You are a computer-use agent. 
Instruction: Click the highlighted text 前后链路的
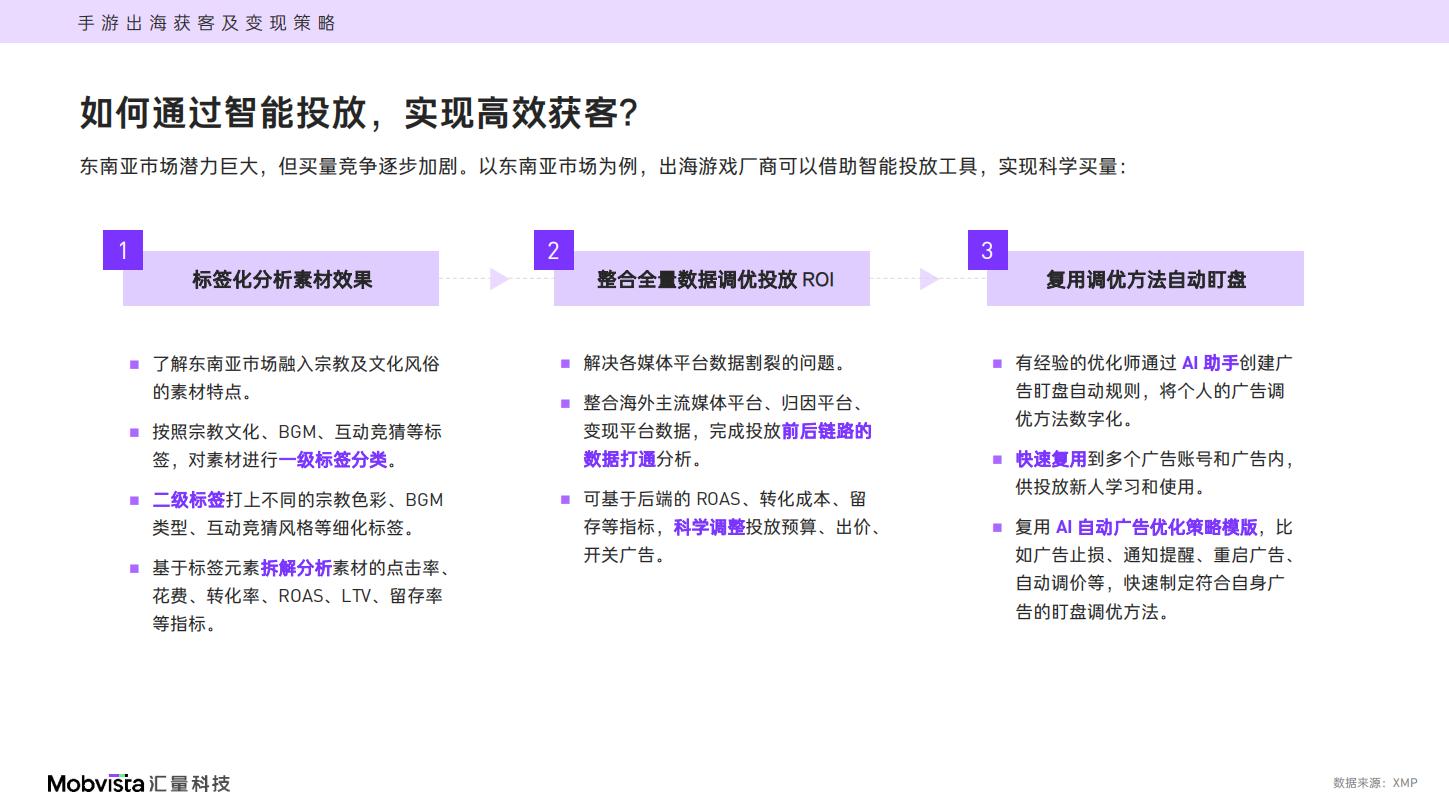(x=826, y=431)
